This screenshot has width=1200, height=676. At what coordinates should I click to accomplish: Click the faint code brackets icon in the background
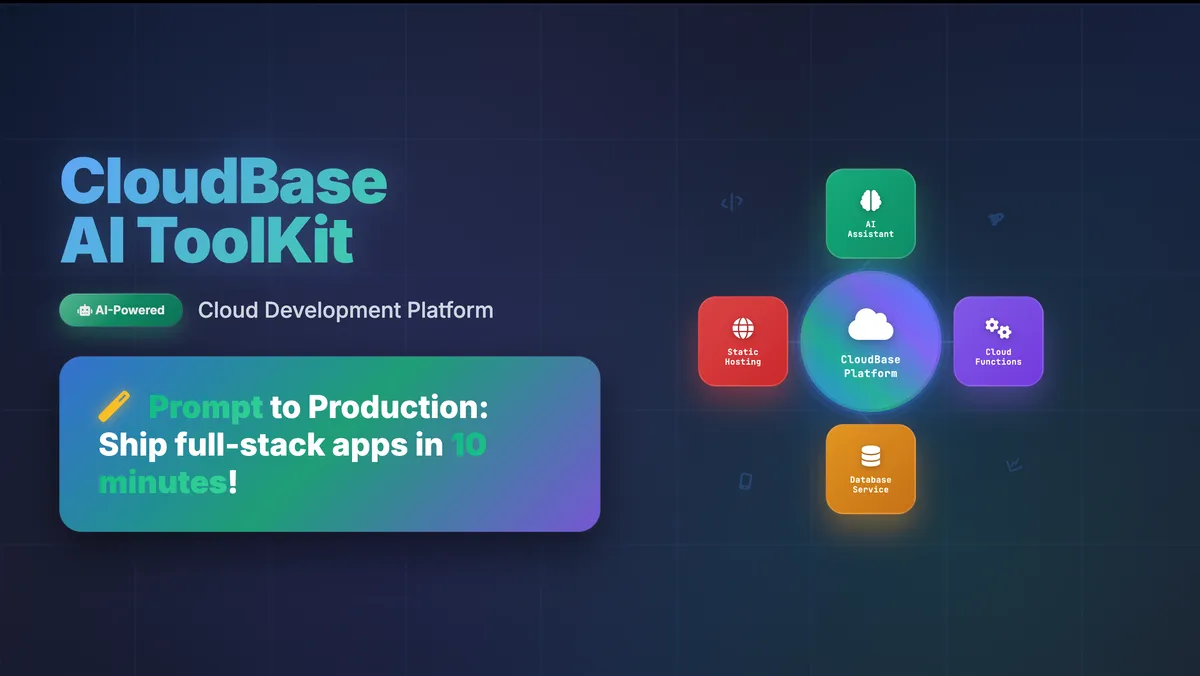point(730,203)
